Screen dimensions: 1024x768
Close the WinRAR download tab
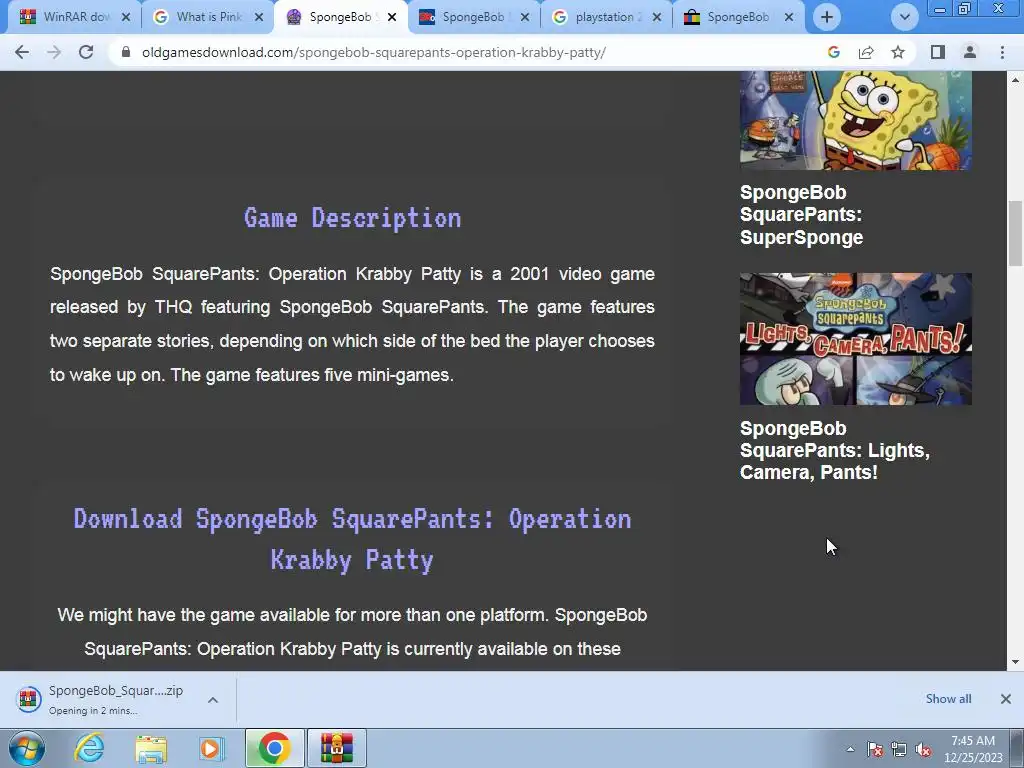(126, 17)
